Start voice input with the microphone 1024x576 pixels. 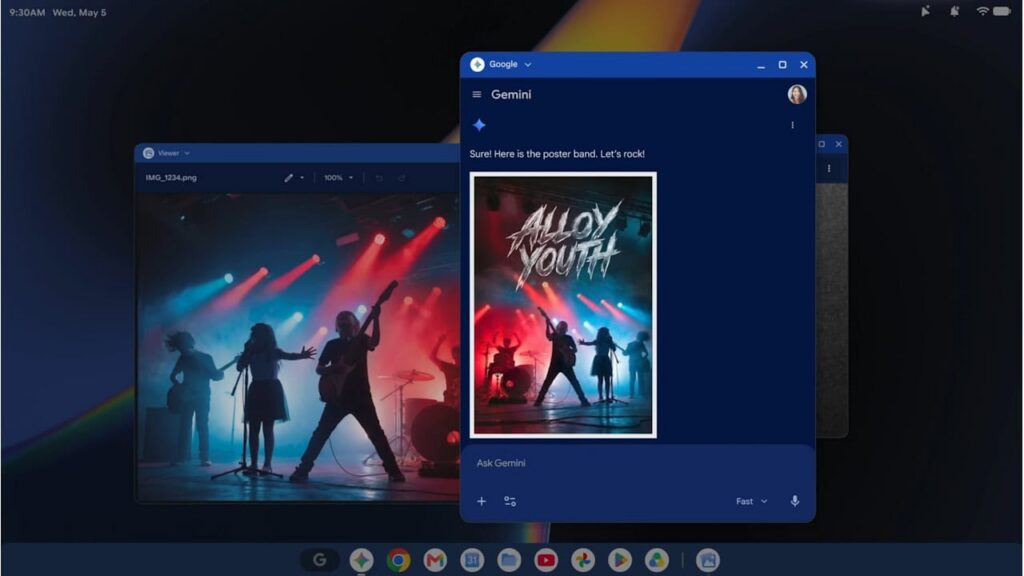[x=795, y=501]
